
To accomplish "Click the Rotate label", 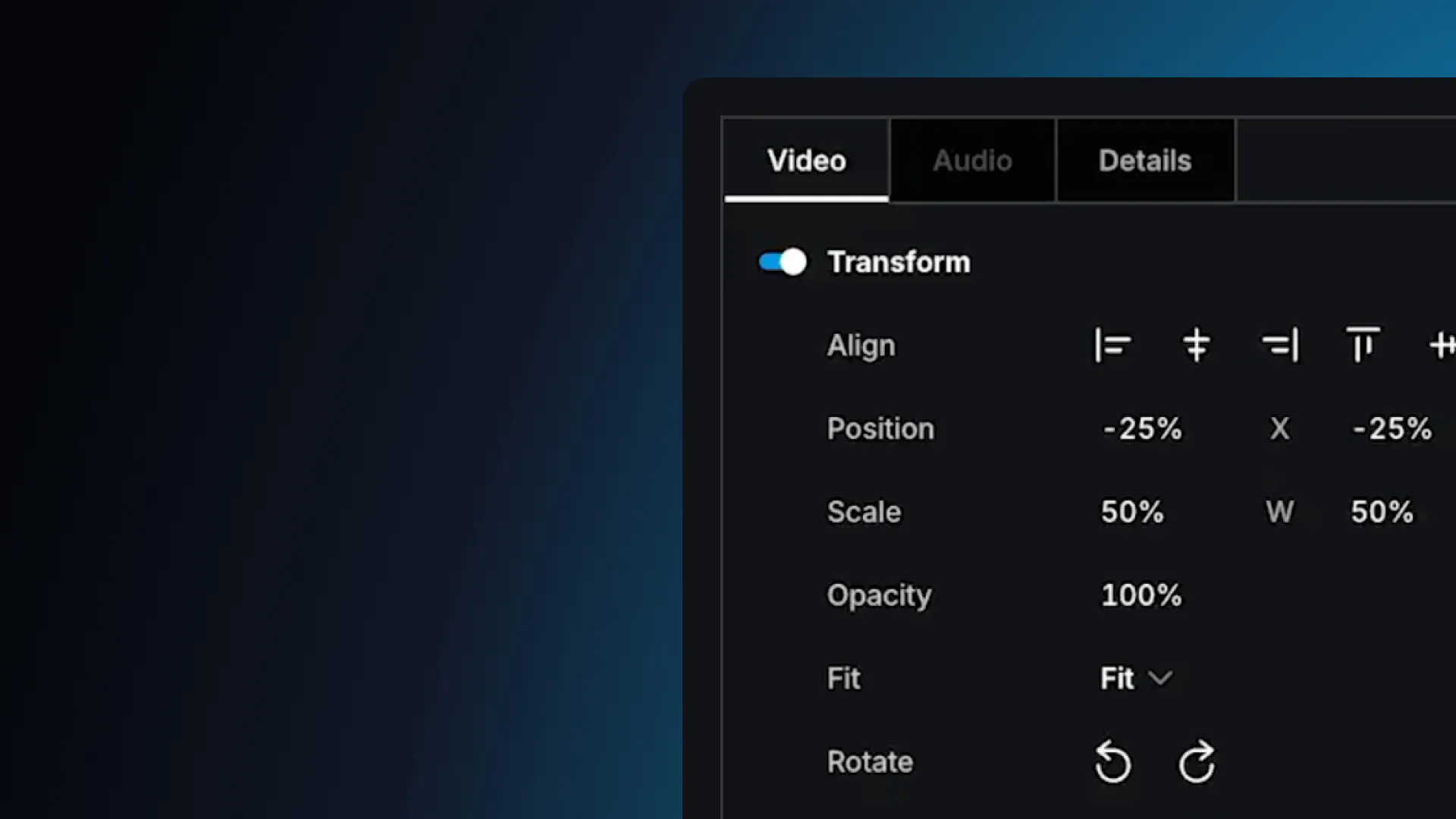I will pyautogui.click(x=870, y=761).
